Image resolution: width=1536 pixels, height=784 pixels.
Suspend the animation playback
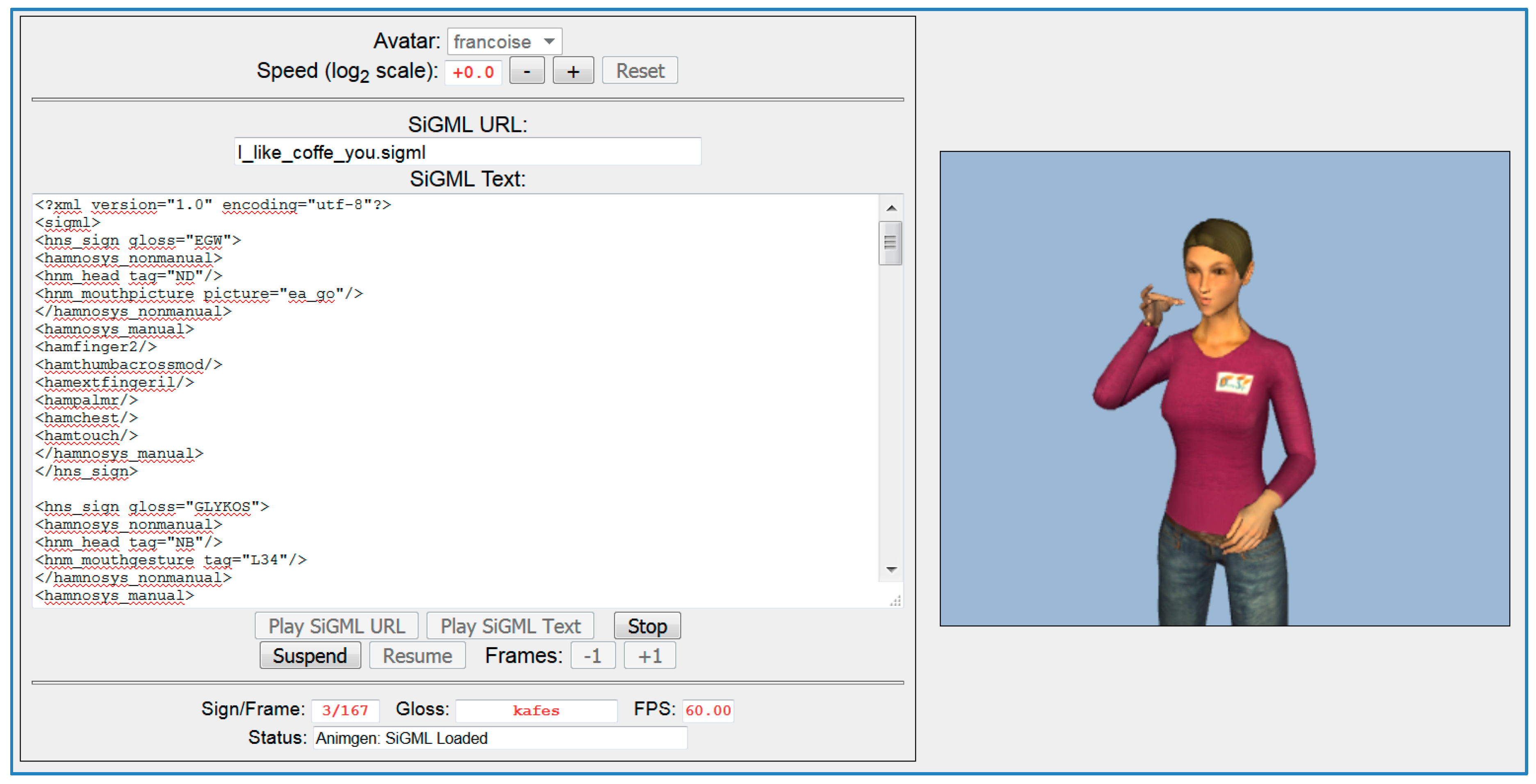coord(310,655)
